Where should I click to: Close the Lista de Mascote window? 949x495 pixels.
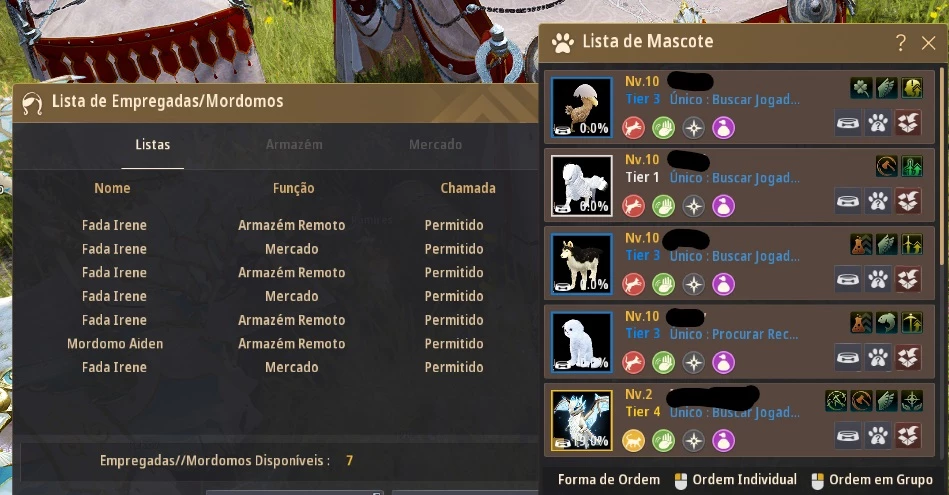click(928, 42)
